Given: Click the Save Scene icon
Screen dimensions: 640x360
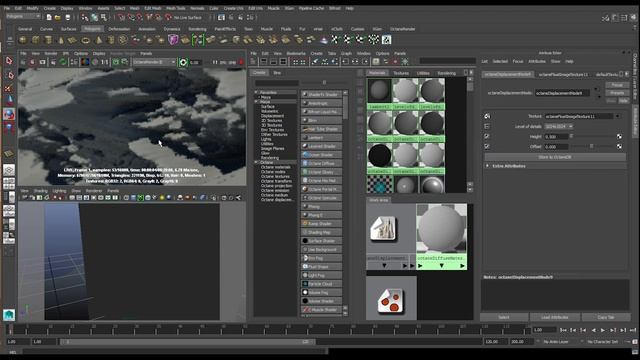Looking at the screenshot, I should 68,17.
